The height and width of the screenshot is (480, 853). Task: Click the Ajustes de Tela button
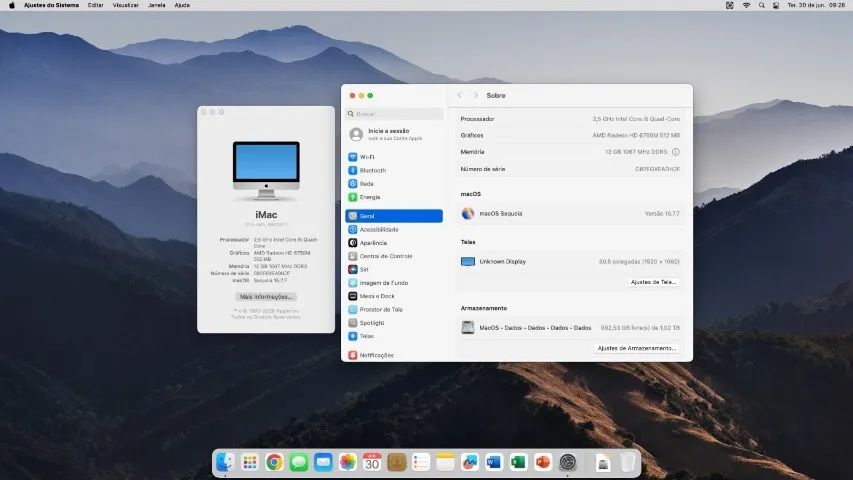click(x=653, y=282)
